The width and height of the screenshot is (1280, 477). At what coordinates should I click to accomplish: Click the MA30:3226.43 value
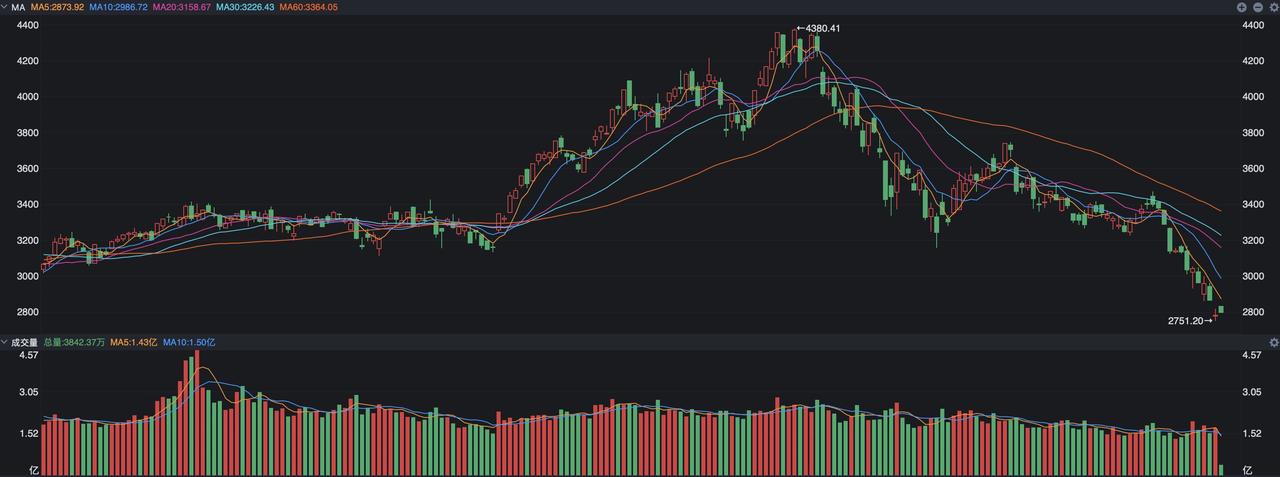245,7
